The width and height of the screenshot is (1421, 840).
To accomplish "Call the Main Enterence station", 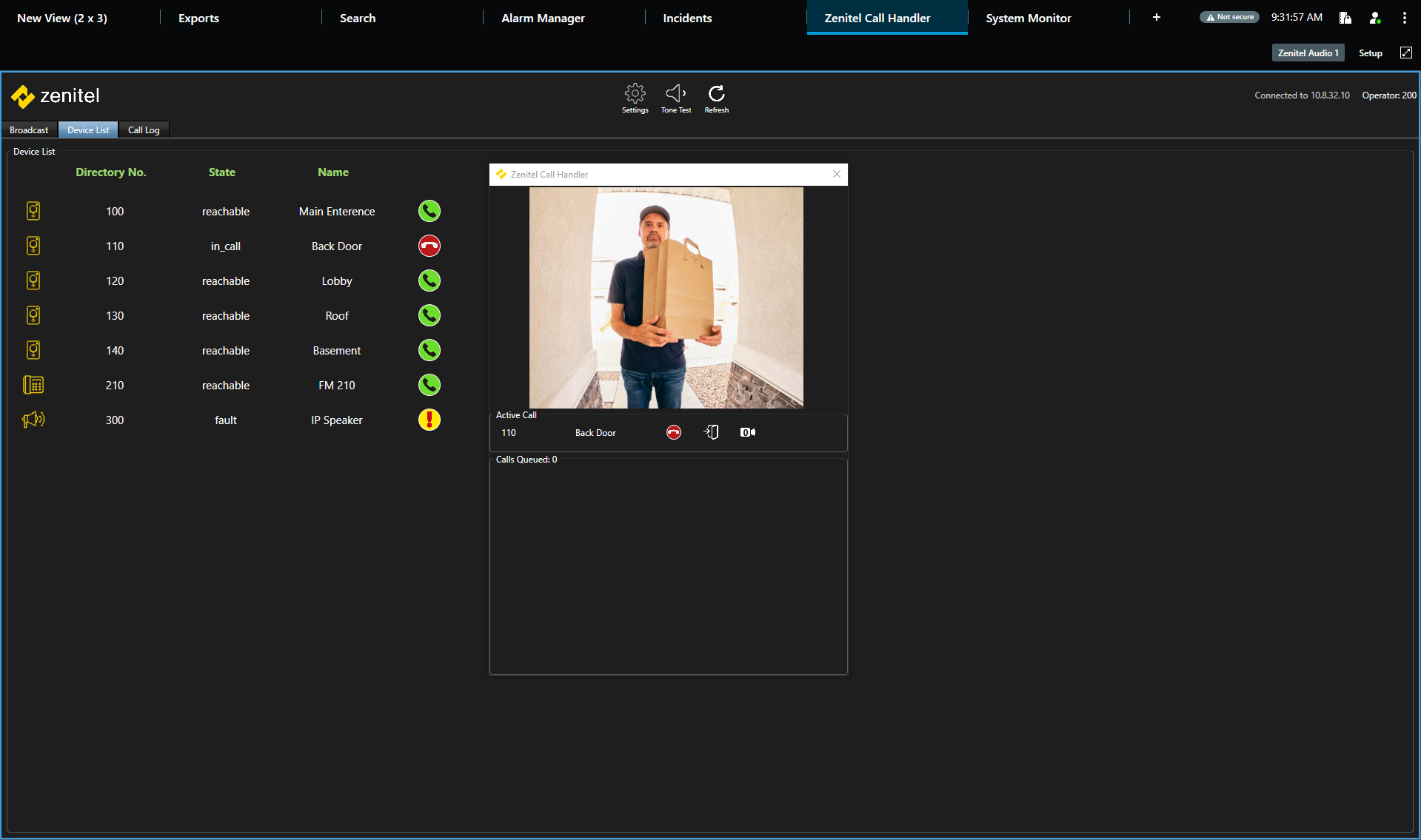I will (429, 211).
